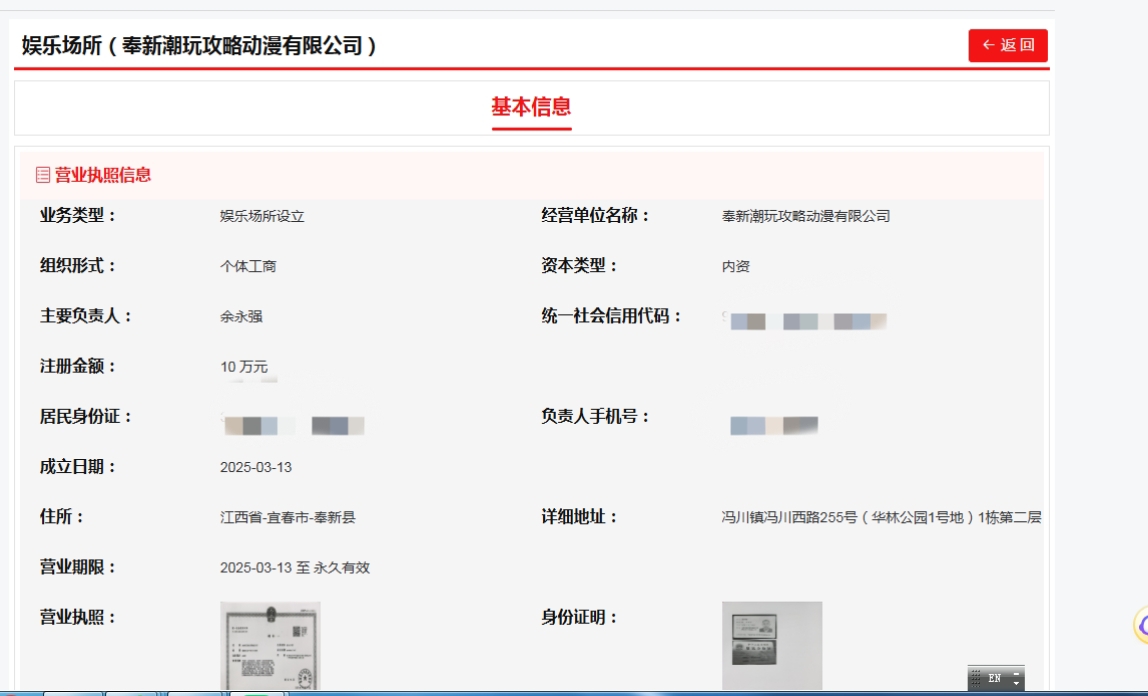Image resolution: width=1148 pixels, height=696 pixels.
Task: Select the 10 万元 registered amount
Action: pos(244,367)
